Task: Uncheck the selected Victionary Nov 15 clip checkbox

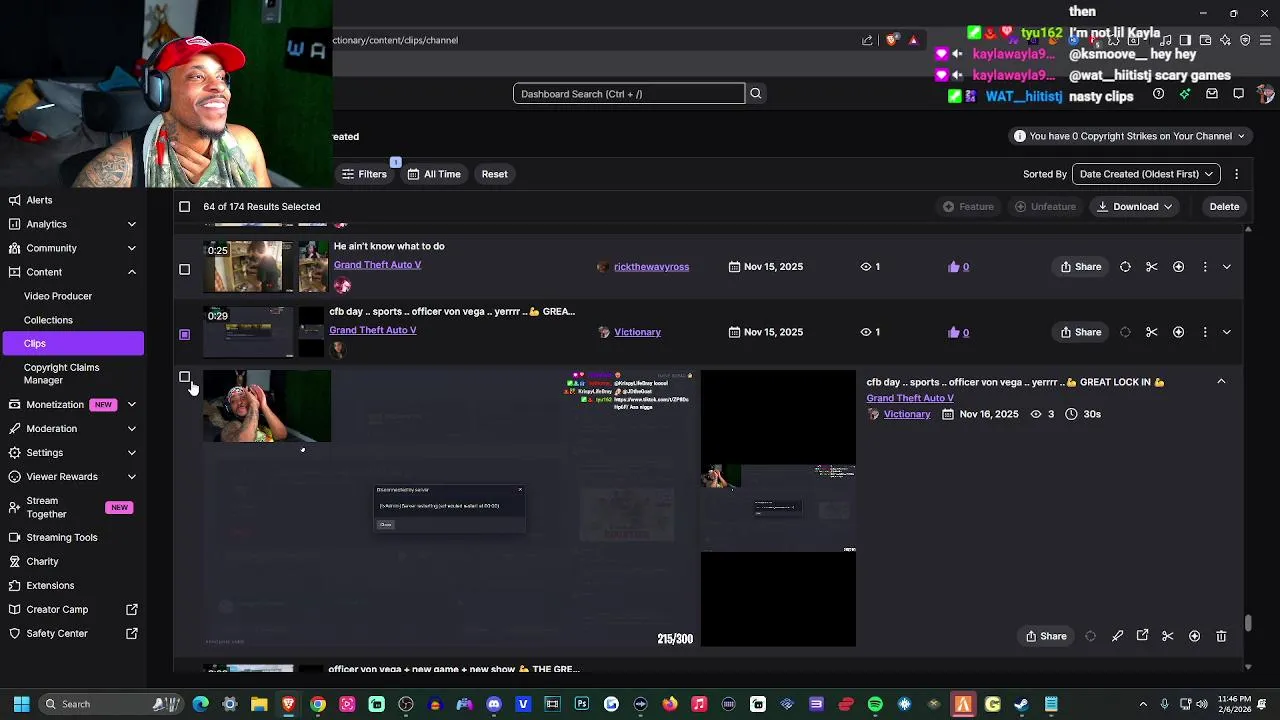Action: 184,335
